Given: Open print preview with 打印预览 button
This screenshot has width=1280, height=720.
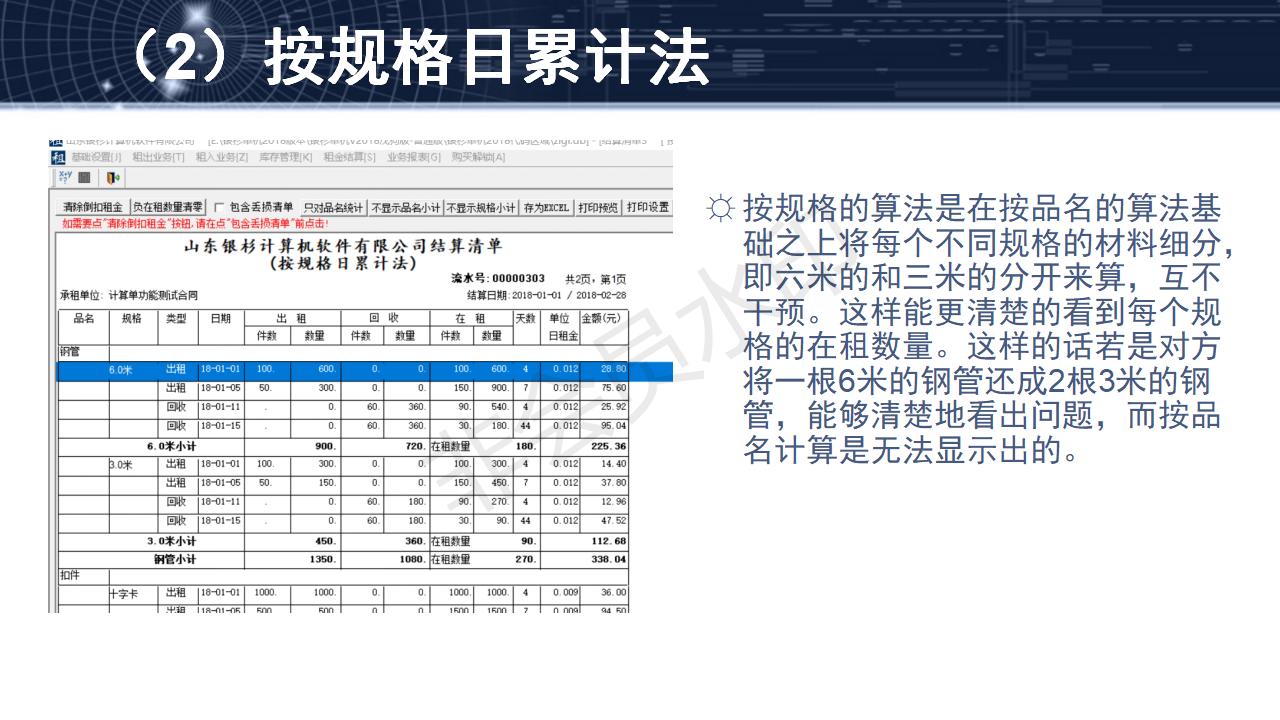Looking at the screenshot, I should coord(600,204).
